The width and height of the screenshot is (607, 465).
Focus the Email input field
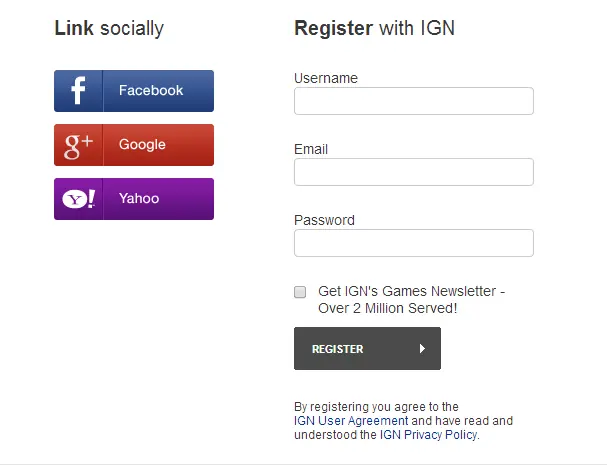(x=414, y=172)
